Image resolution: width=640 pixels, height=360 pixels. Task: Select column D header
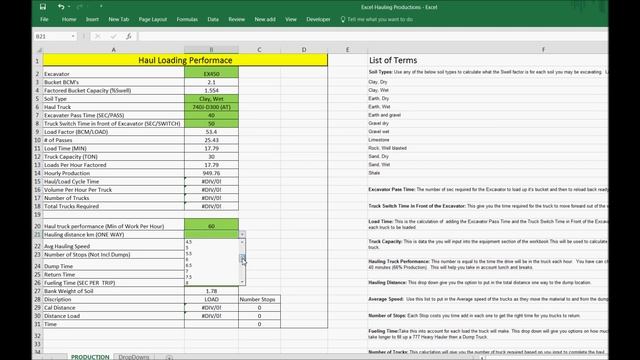[304, 49]
